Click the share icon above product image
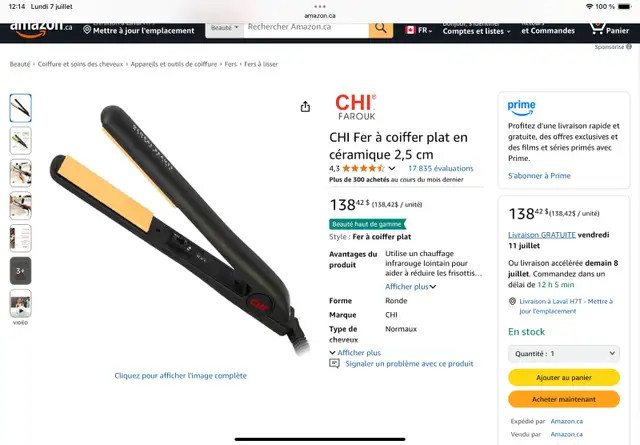Viewport: 640px width, 445px height. [305, 107]
